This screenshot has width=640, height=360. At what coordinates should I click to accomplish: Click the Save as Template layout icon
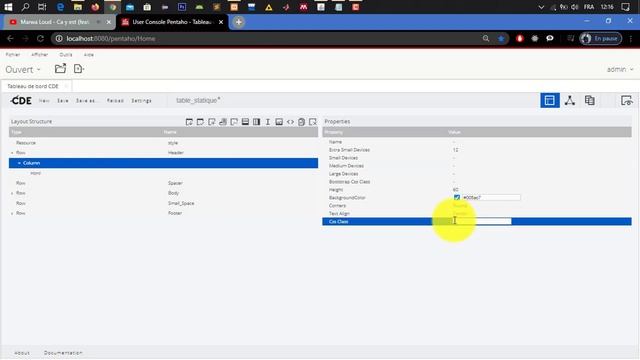point(189,122)
